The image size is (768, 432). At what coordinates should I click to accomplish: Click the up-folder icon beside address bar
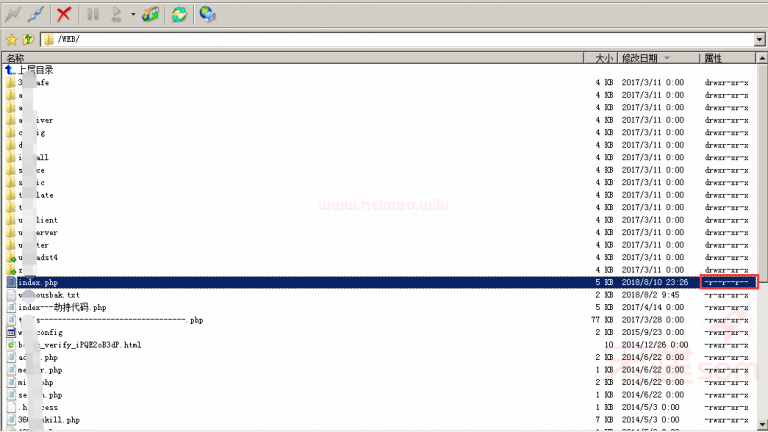click(28, 40)
